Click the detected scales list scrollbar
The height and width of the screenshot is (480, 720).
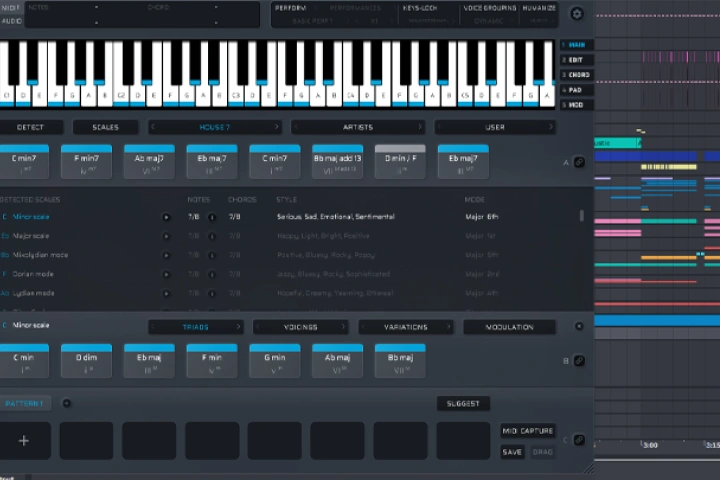(x=582, y=216)
